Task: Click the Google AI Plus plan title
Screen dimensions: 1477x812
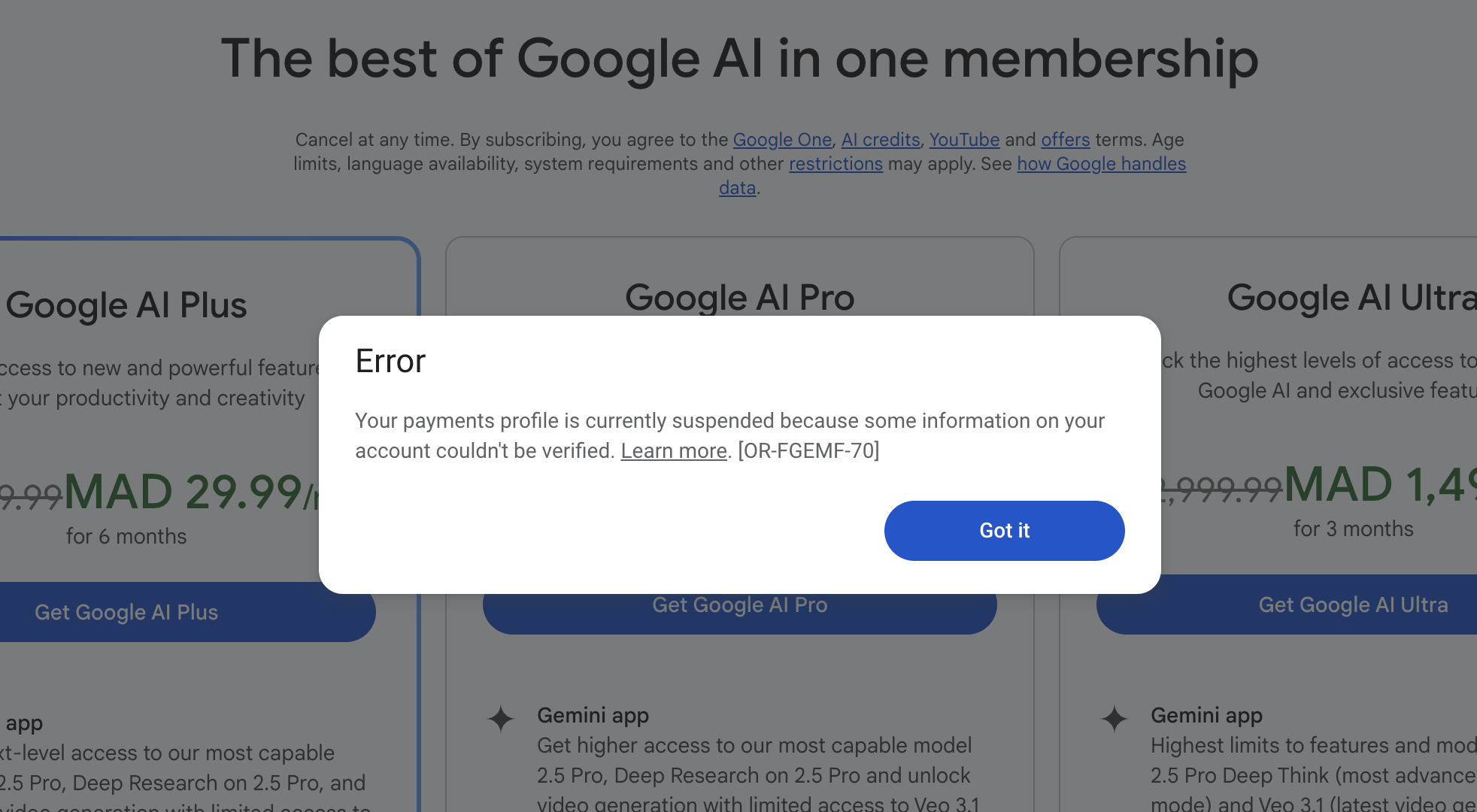Action: [126, 305]
